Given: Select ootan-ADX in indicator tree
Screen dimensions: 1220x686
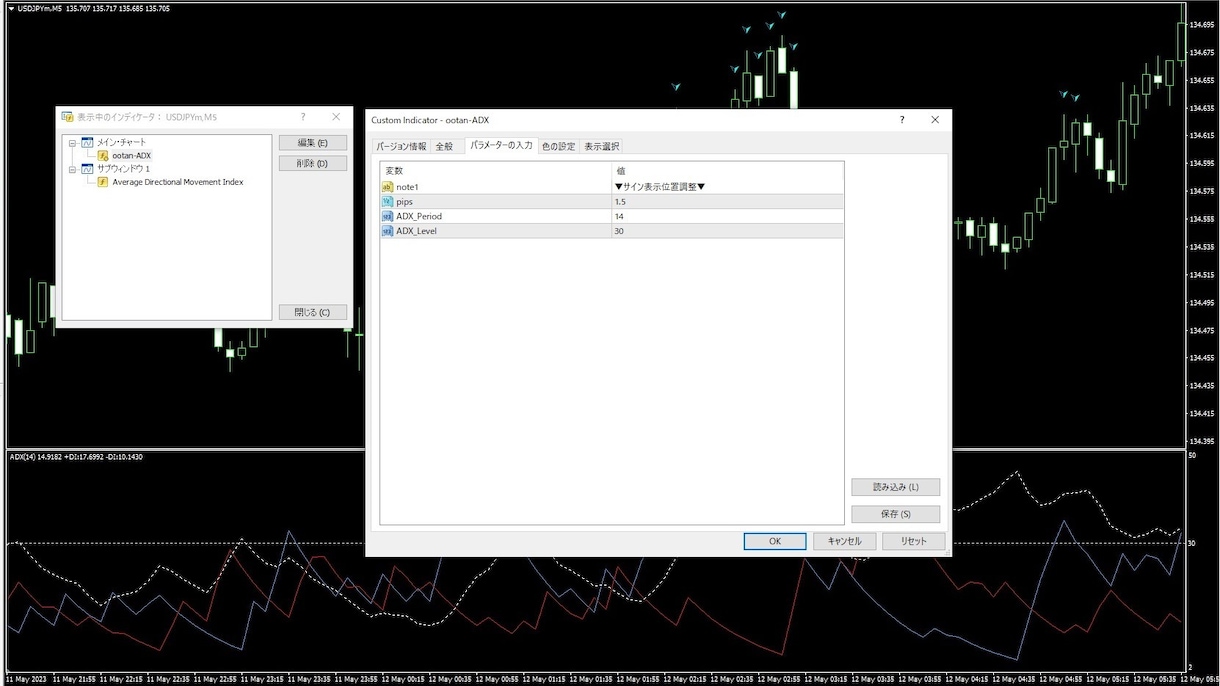Looking at the screenshot, I should coord(131,155).
